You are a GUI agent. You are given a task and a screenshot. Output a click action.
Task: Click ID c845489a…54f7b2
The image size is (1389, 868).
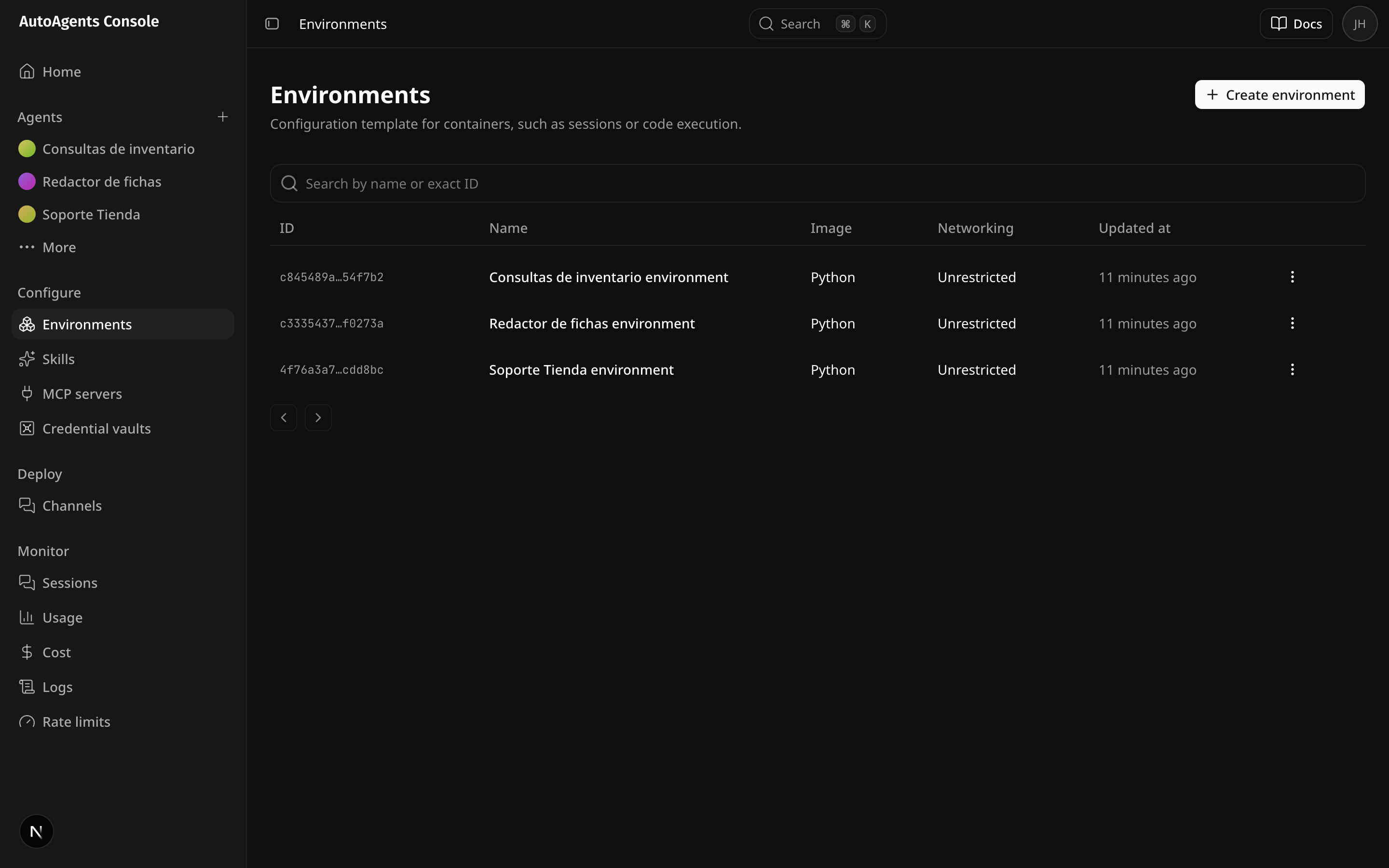pos(331,277)
